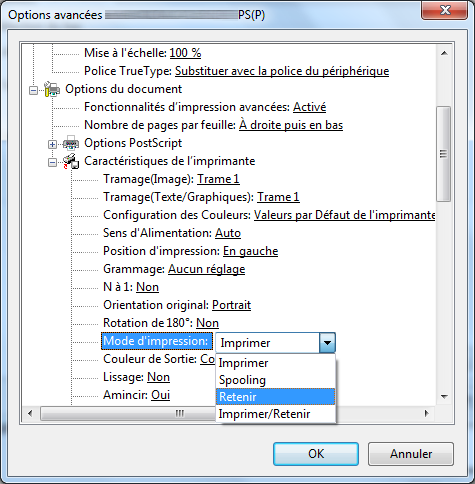The width and height of the screenshot is (475, 484).
Task: Expand the Options PostScript node
Action: (52, 144)
